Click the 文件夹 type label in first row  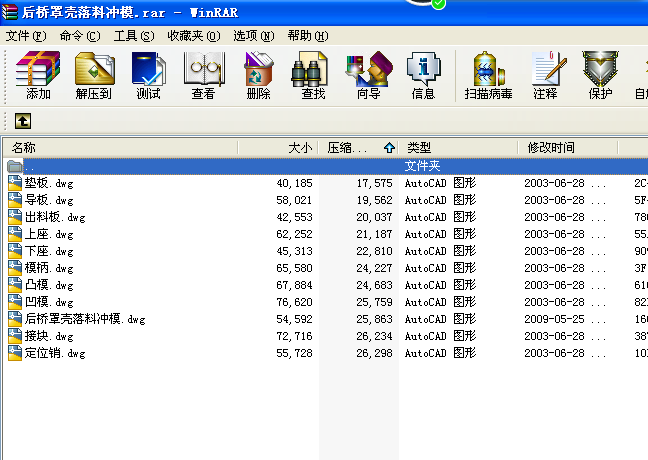click(x=422, y=166)
